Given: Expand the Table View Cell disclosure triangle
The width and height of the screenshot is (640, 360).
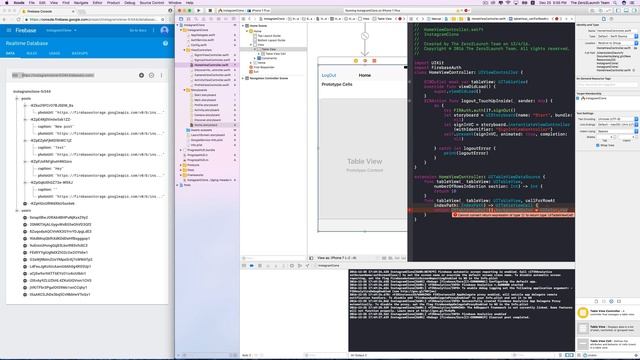Looking at the screenshot, I should pos(259,53).
